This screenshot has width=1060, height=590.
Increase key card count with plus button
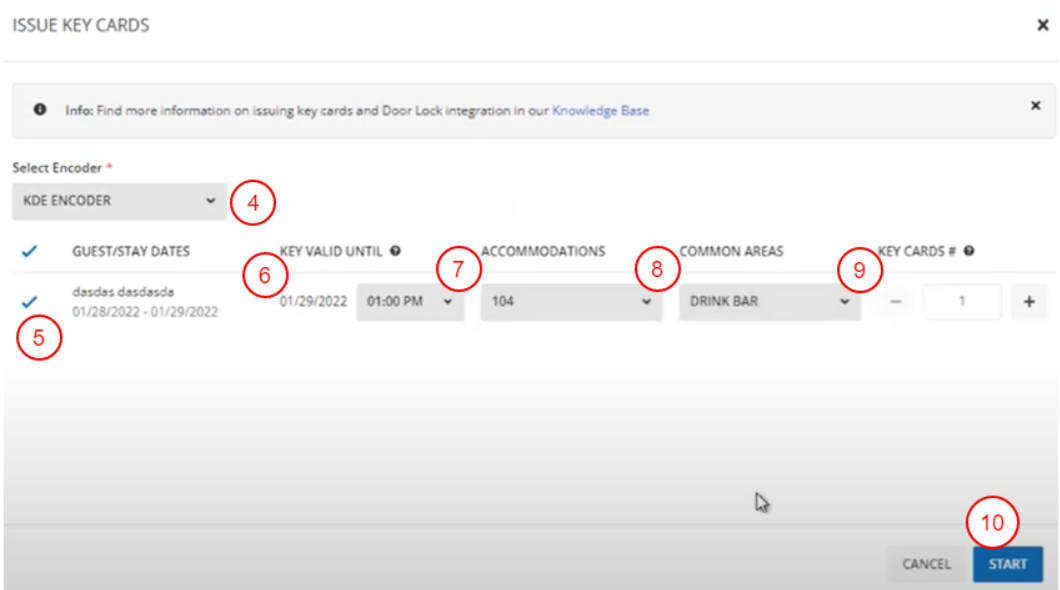1029,301
